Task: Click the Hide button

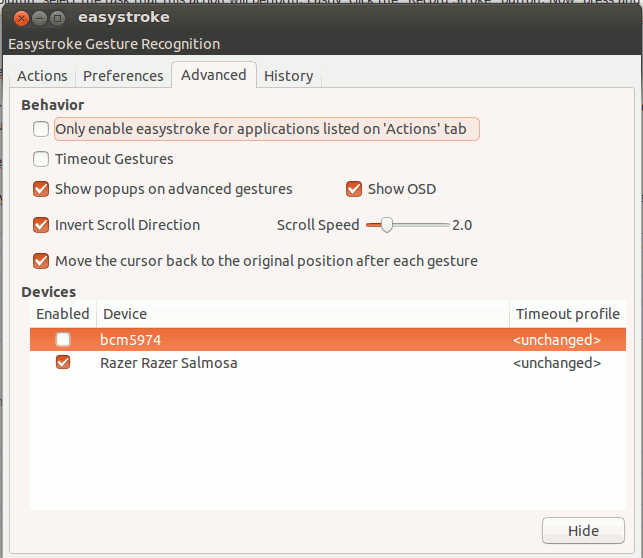Action: pos(583,531)
